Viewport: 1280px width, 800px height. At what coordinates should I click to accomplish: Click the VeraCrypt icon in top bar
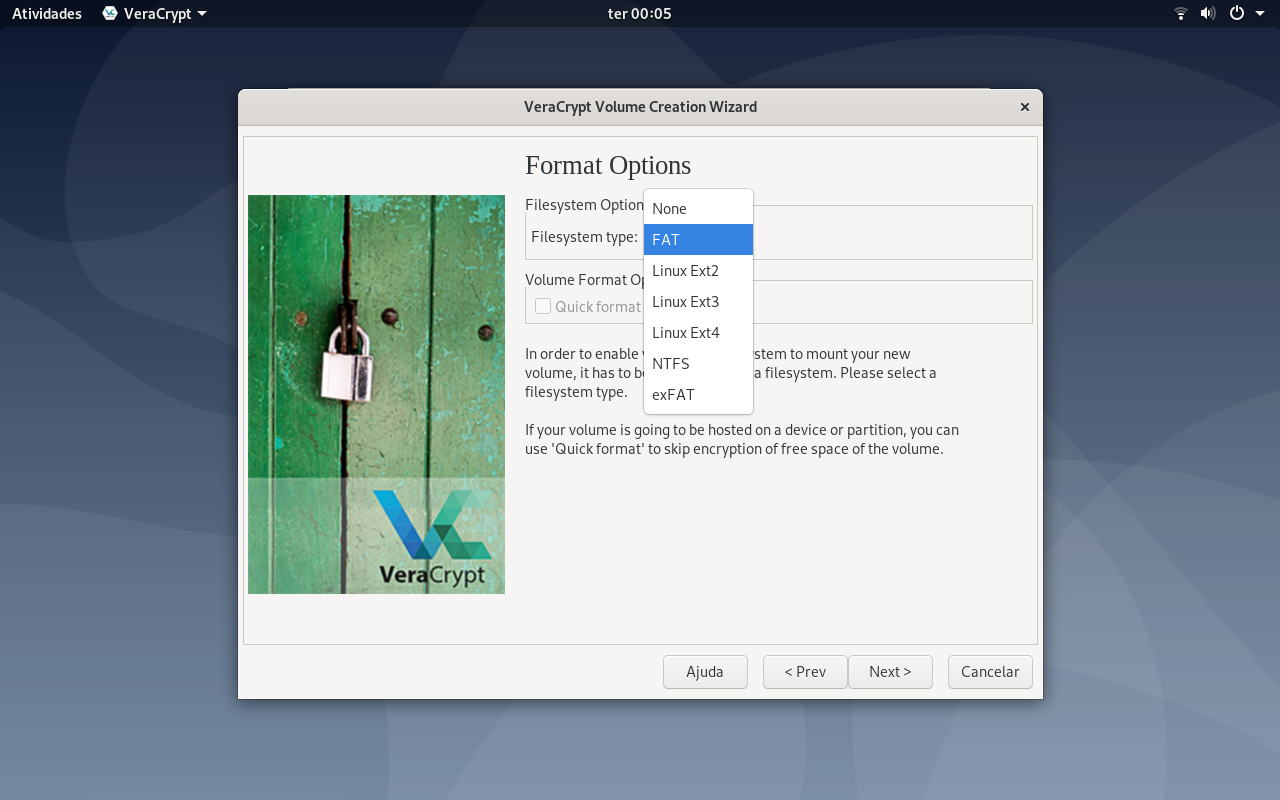click(x=110, y=14)
